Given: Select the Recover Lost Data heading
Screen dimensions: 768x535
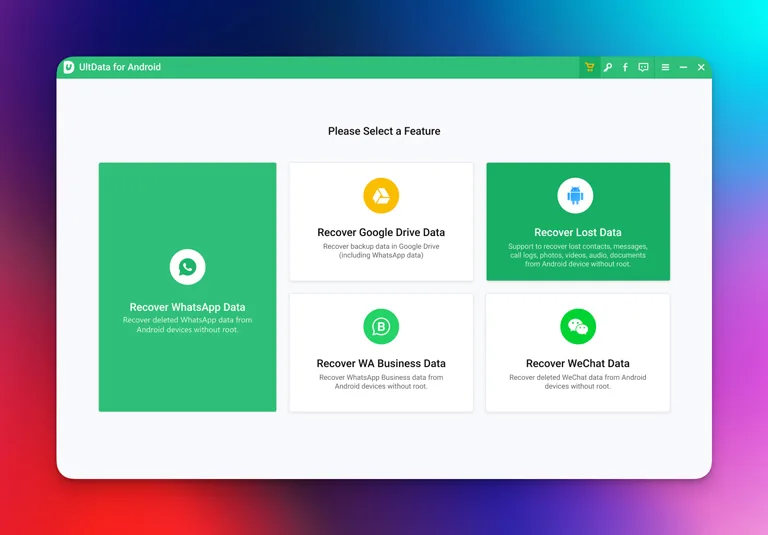Looking at the screenshot, I should pos(578,232).
